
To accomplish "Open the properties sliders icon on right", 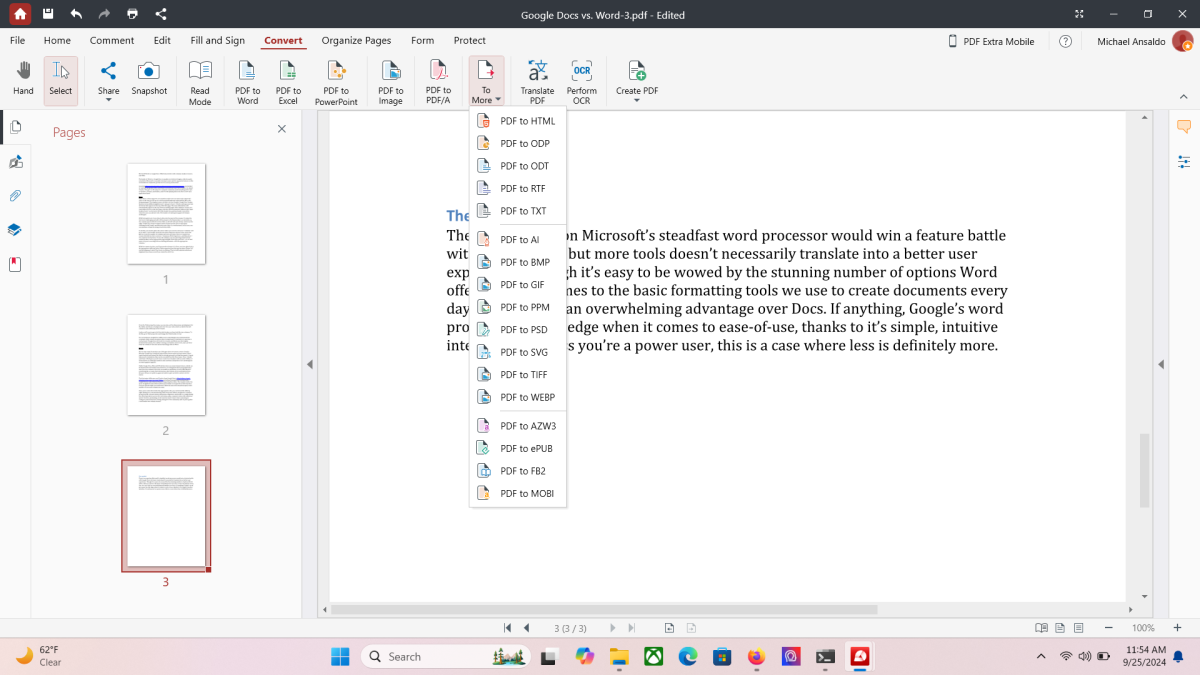I will tap(1184, 161).
